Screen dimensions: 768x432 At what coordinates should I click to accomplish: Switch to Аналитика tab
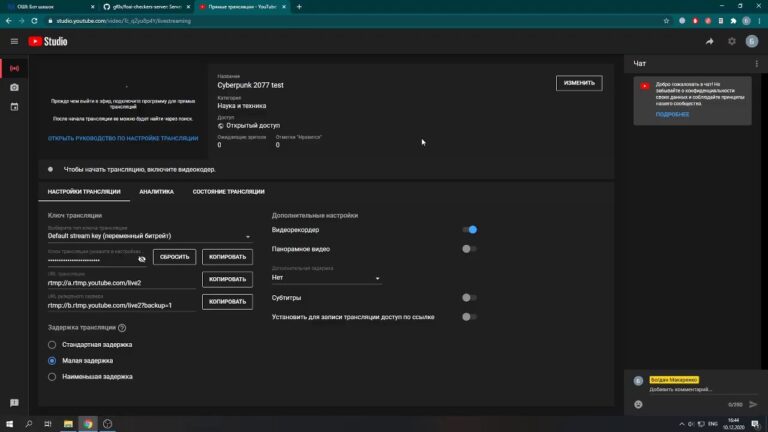pyautogui.click(x=156, y=192)
